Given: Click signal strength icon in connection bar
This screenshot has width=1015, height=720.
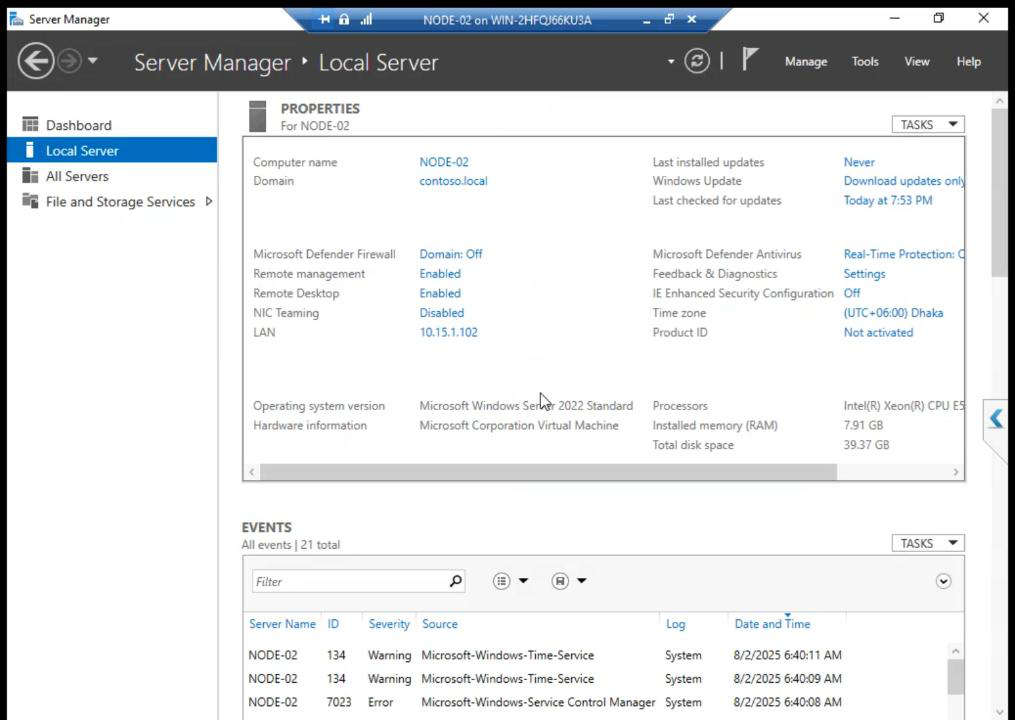Looking at the screenshot, I should point(366,19).
